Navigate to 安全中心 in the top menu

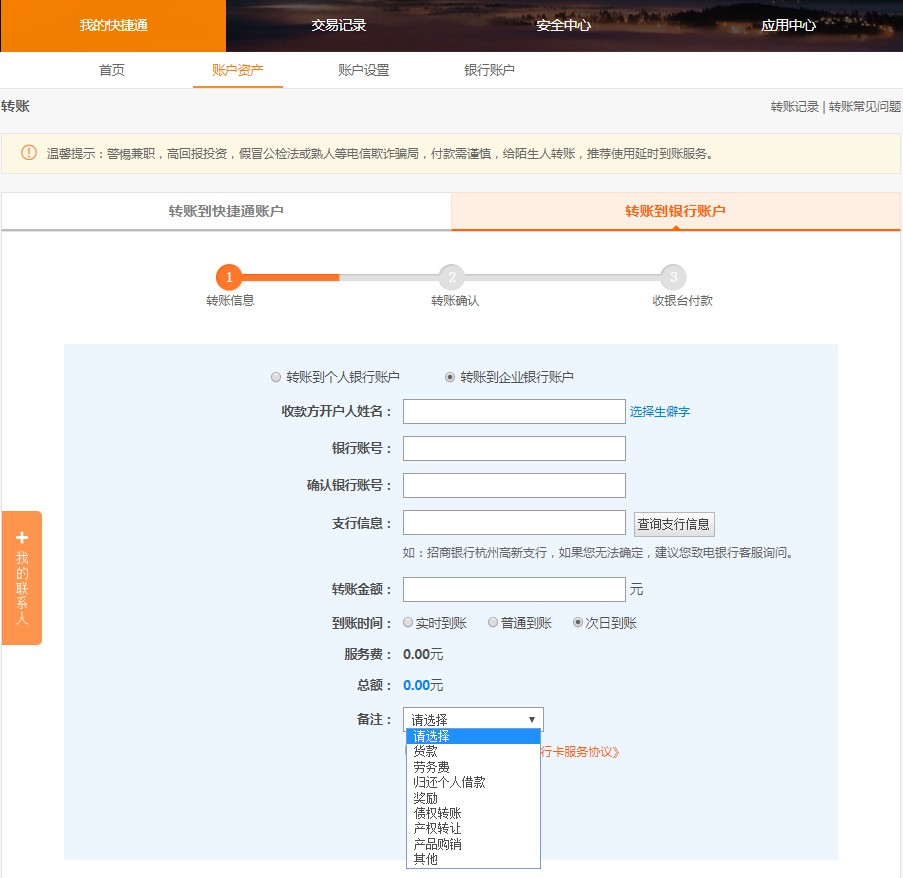(564, 24)
